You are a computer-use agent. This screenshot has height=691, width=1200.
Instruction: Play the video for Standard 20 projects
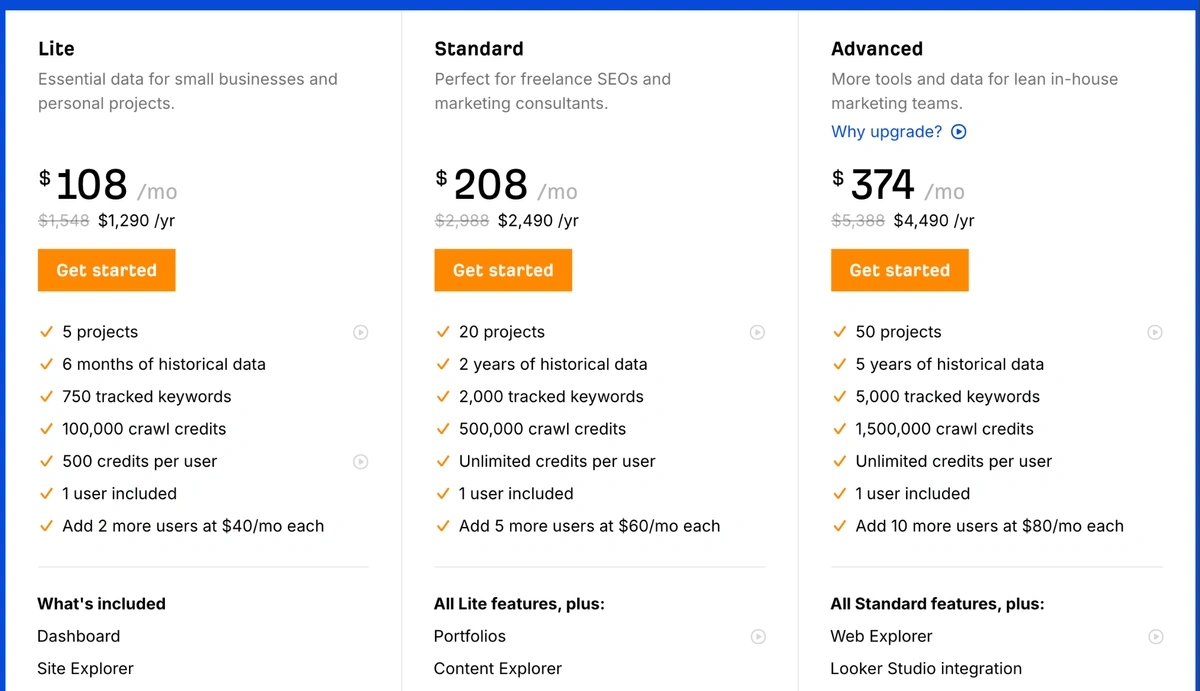click(x=758, y=332)
